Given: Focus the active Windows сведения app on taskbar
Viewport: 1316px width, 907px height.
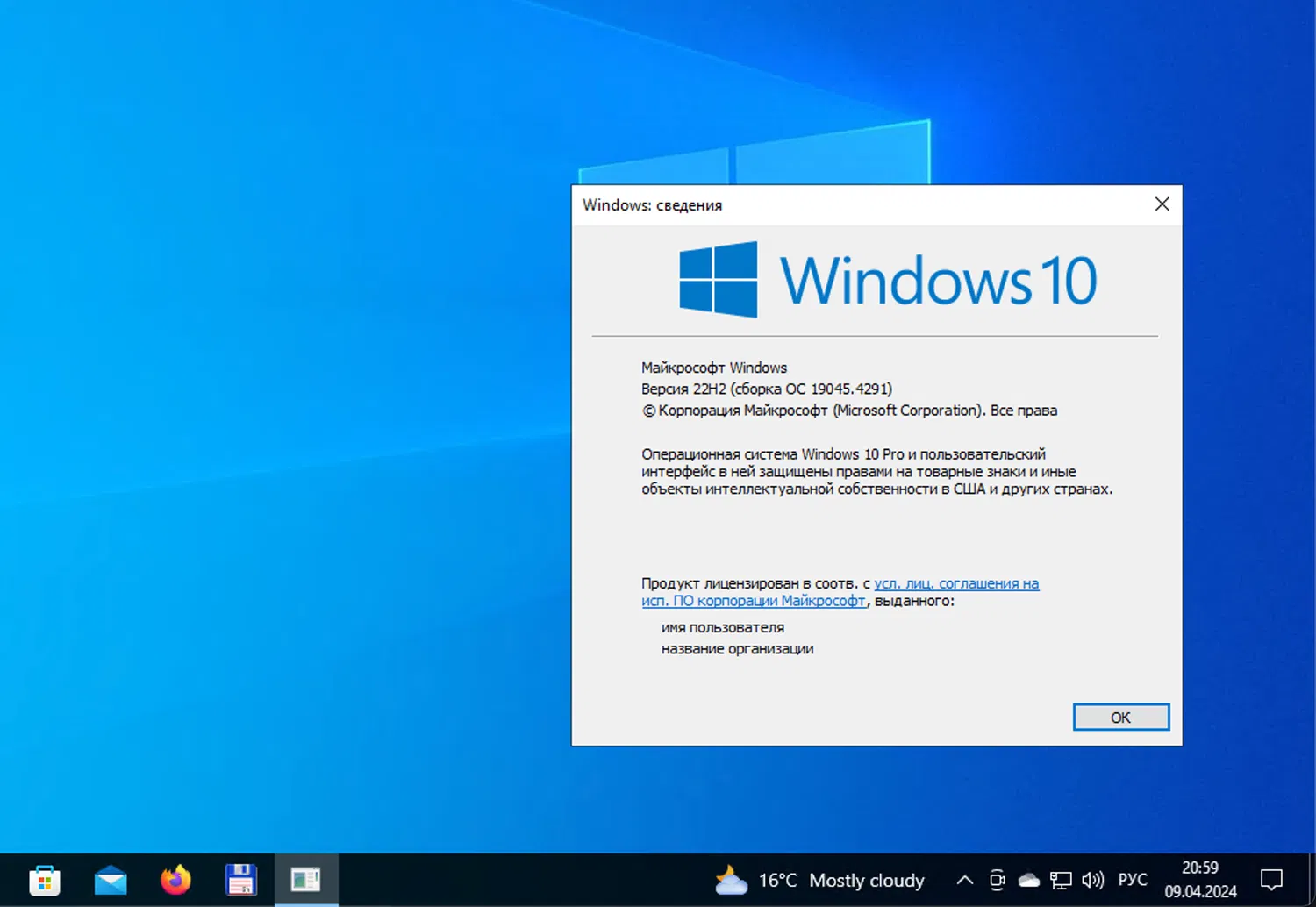Looking at the screenshot, I should [x=305, y=880].
